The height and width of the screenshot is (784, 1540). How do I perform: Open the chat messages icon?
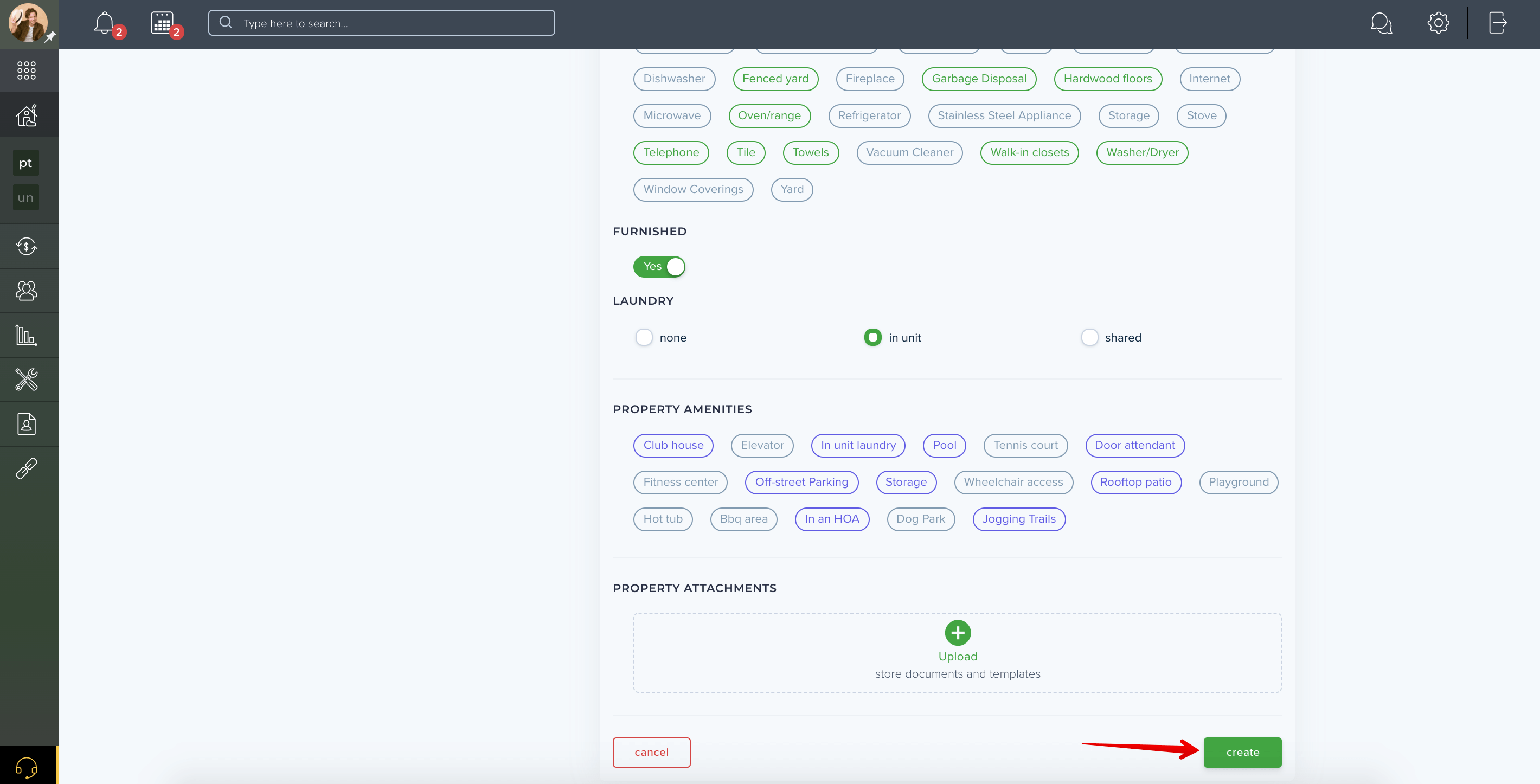coord(1381,23)
